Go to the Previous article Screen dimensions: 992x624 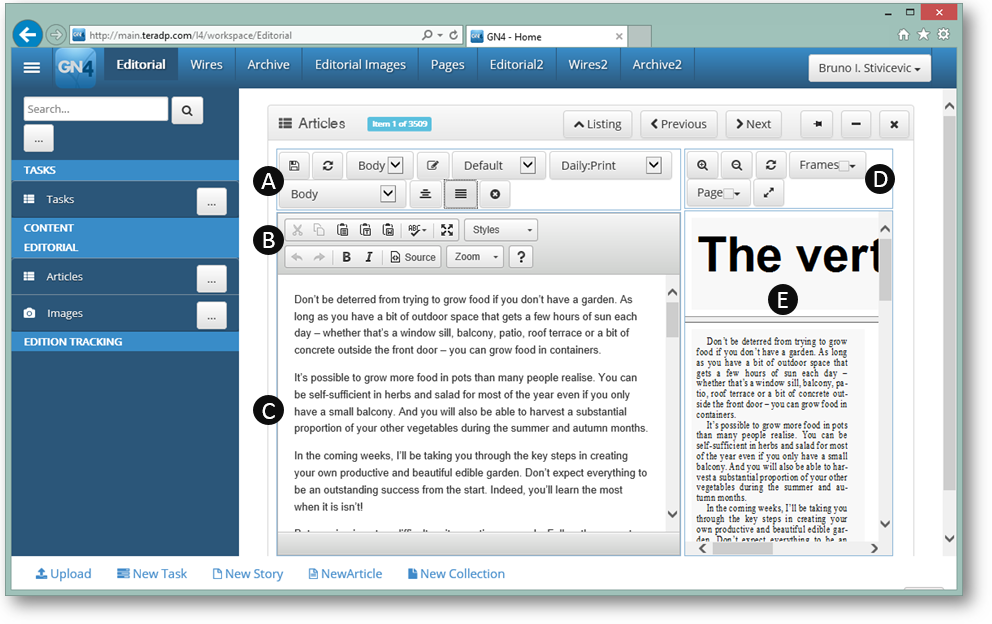click(678, 124)
